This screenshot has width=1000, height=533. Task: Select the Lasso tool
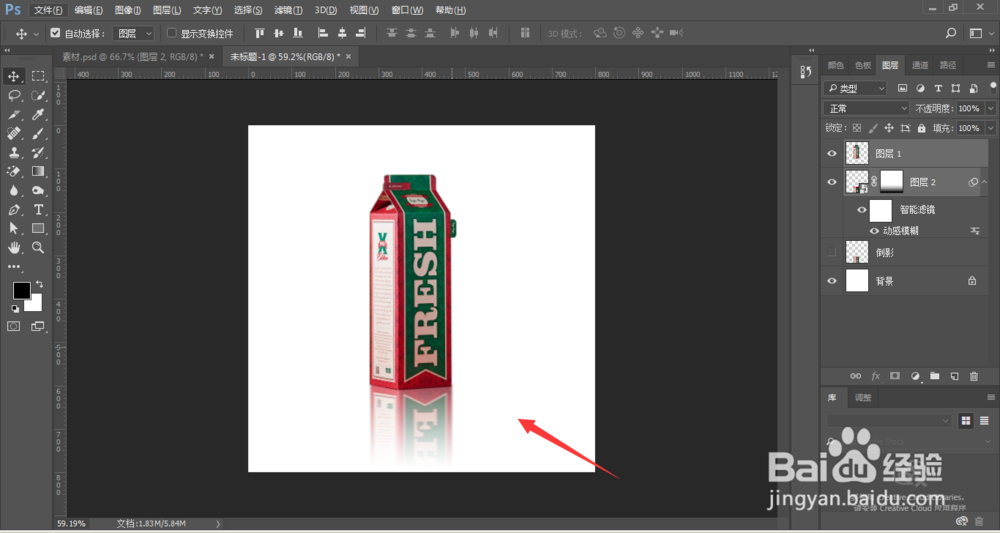coord(13,96)
